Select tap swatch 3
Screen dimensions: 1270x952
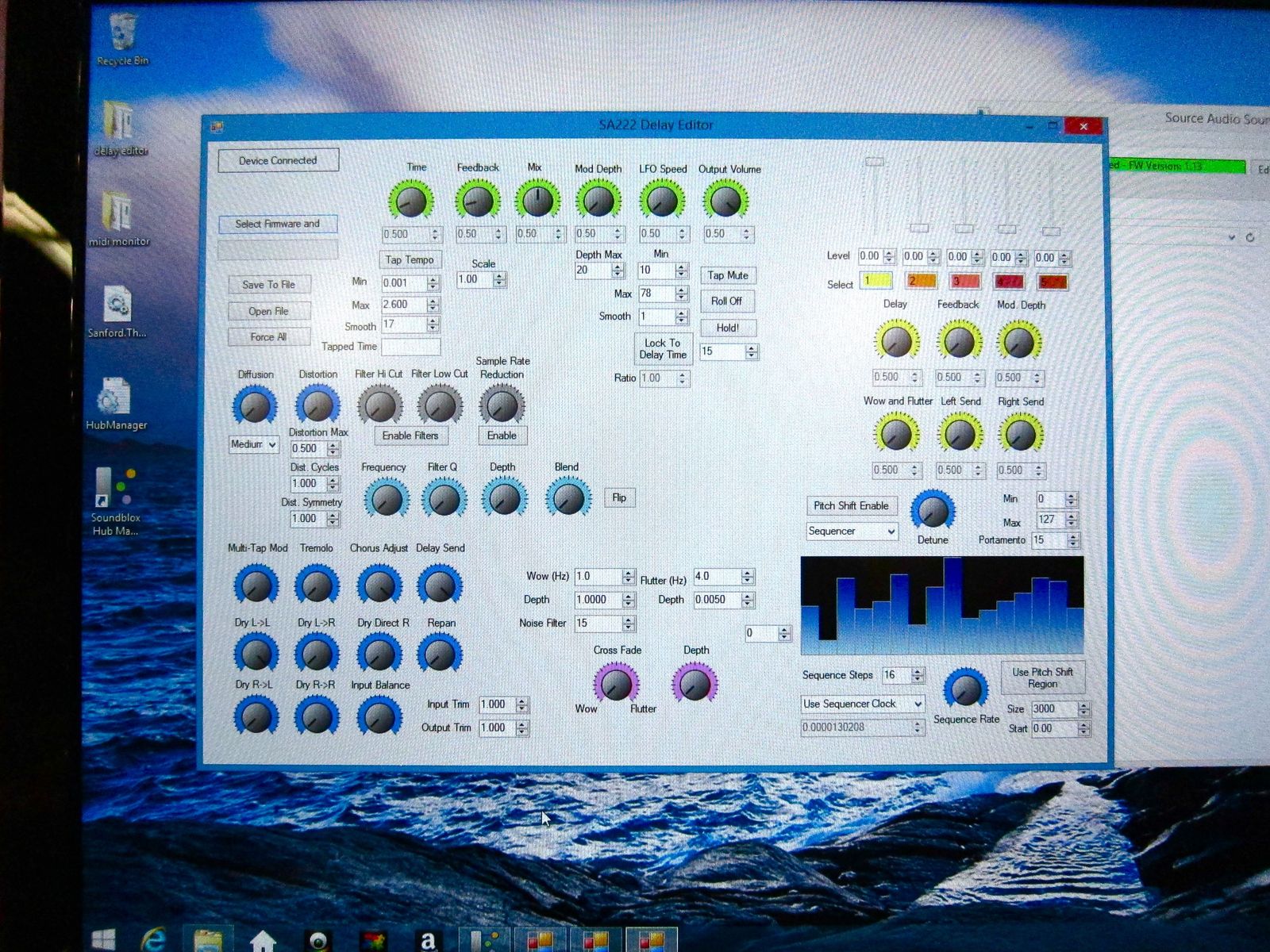(965, 281)
